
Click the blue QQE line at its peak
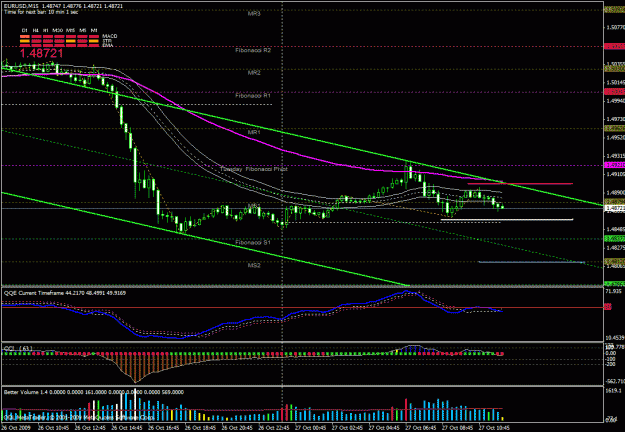point(407,292)
